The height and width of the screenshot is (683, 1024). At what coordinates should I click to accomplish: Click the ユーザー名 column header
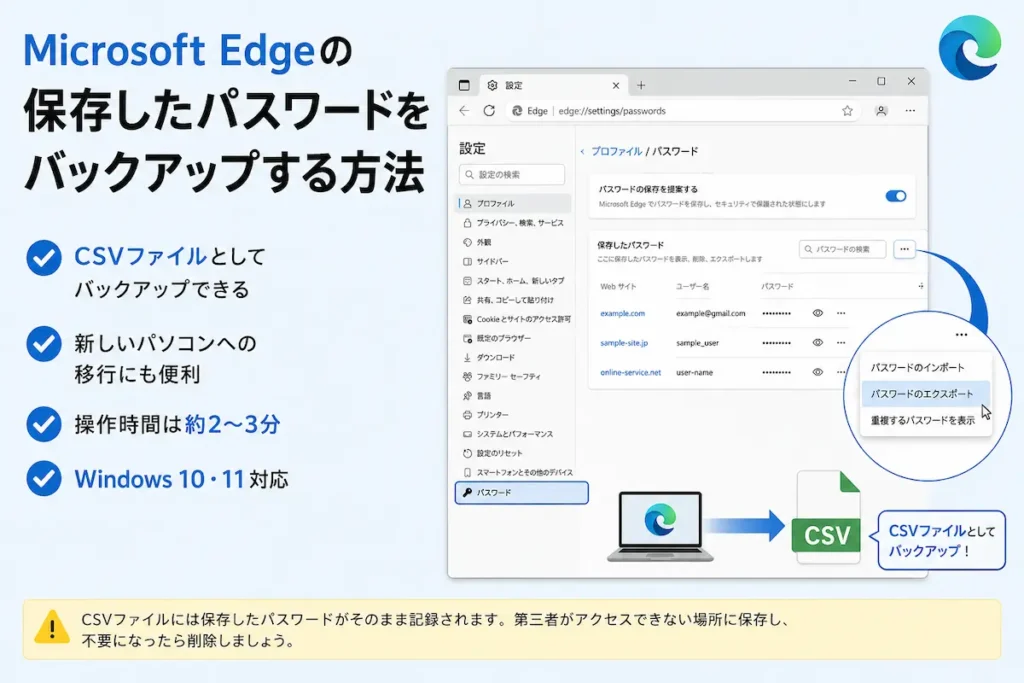[692, 287]
